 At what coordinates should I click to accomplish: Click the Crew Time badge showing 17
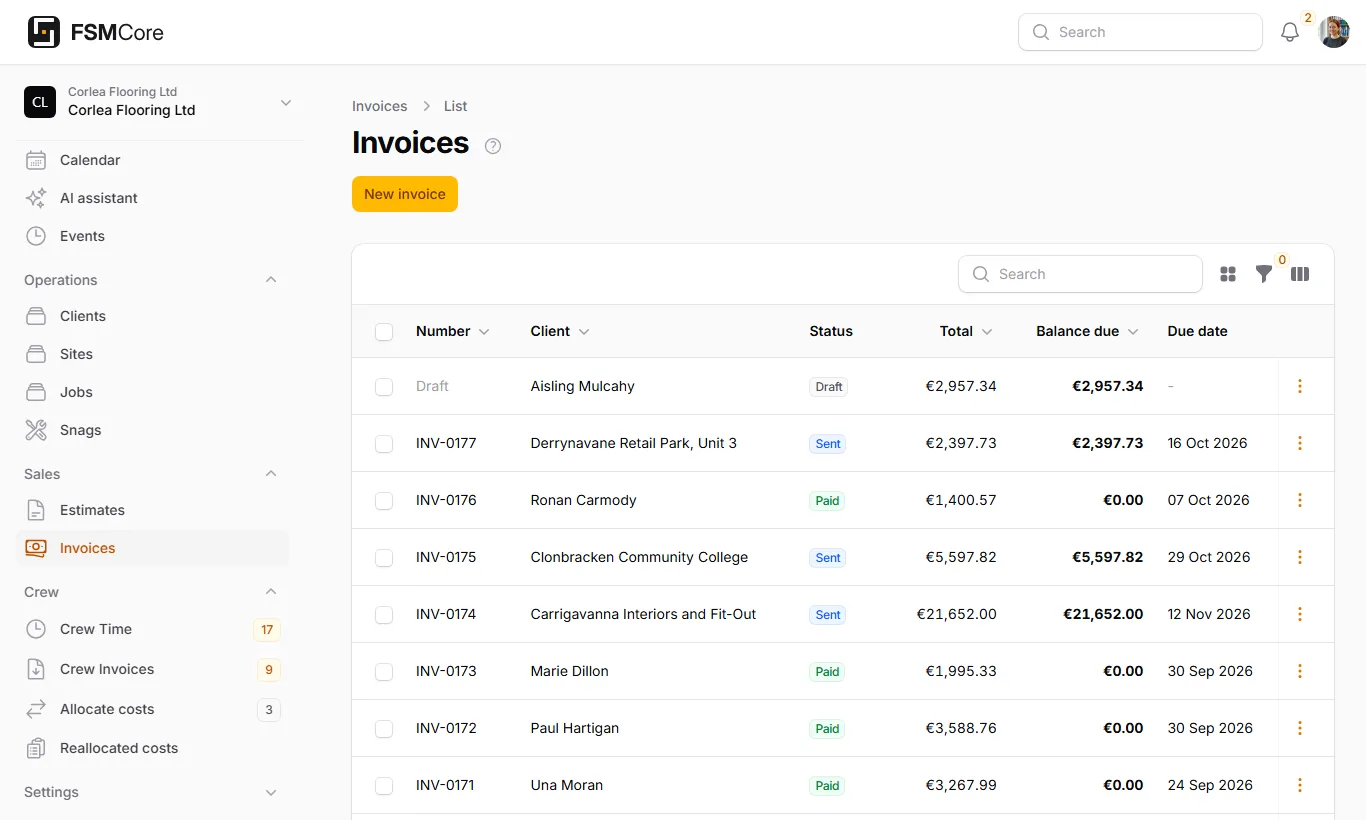pyautogui.click(x=267, y=629)
